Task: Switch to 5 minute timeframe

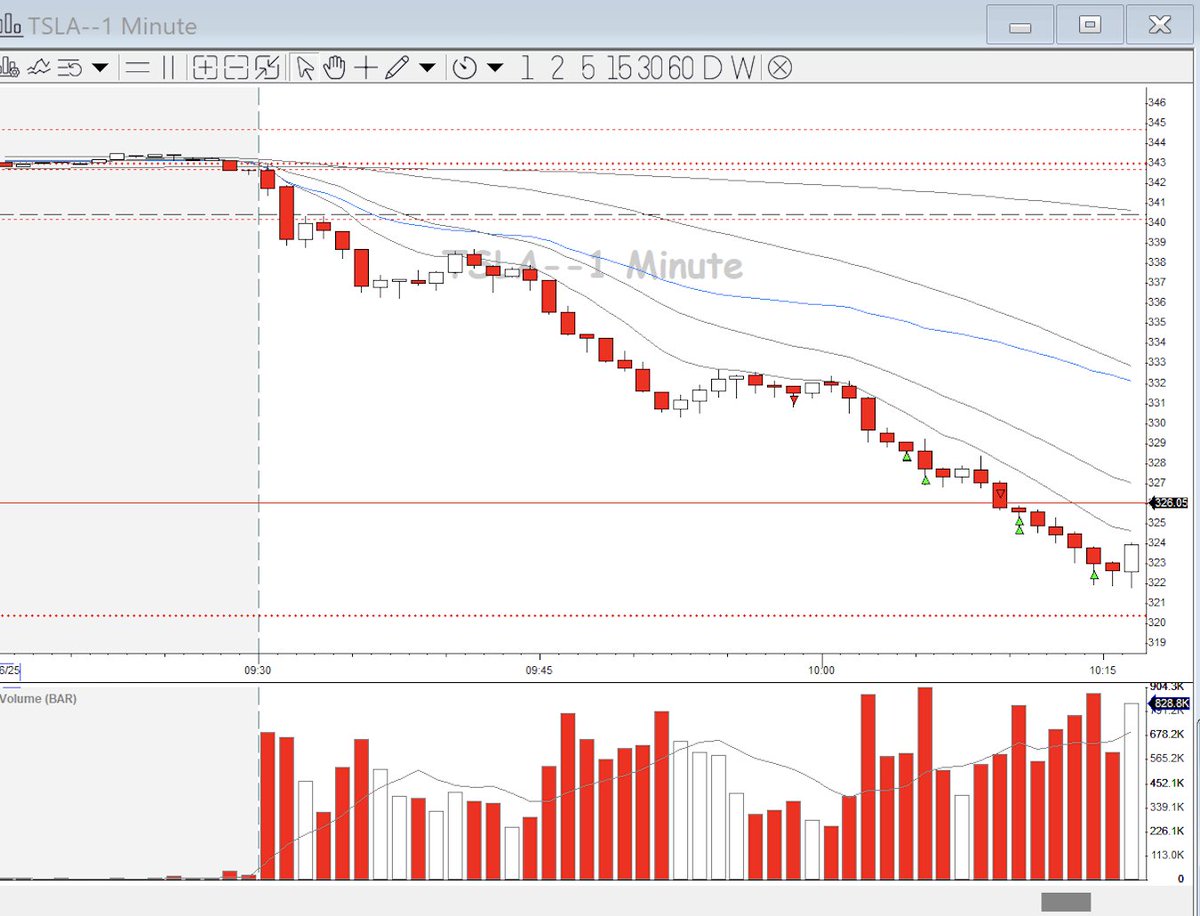Action: (588, 68)
